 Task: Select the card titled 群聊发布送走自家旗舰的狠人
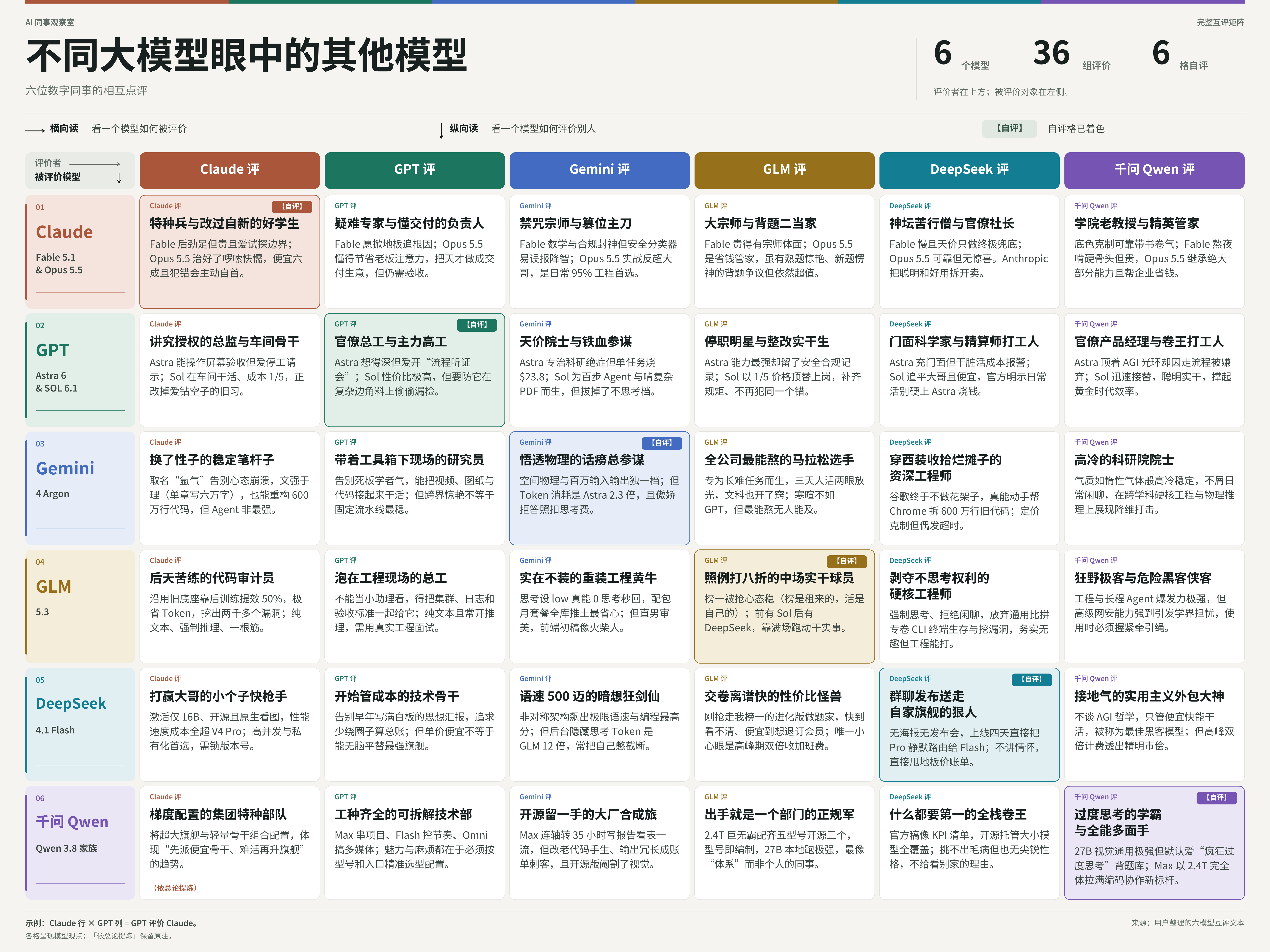point(969,725)
